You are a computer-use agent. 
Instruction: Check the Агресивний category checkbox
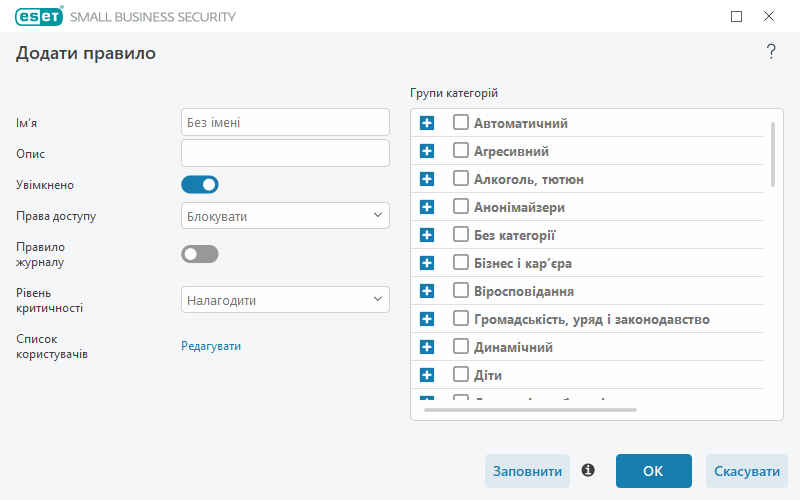coord(461,150)
